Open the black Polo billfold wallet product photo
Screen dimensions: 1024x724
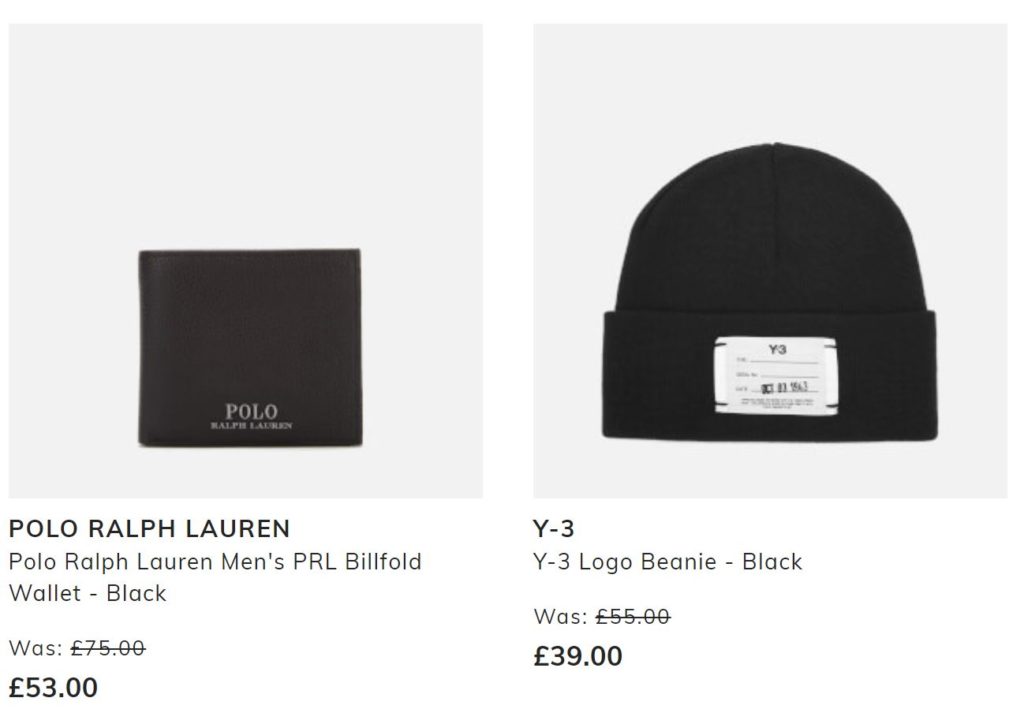246,261
